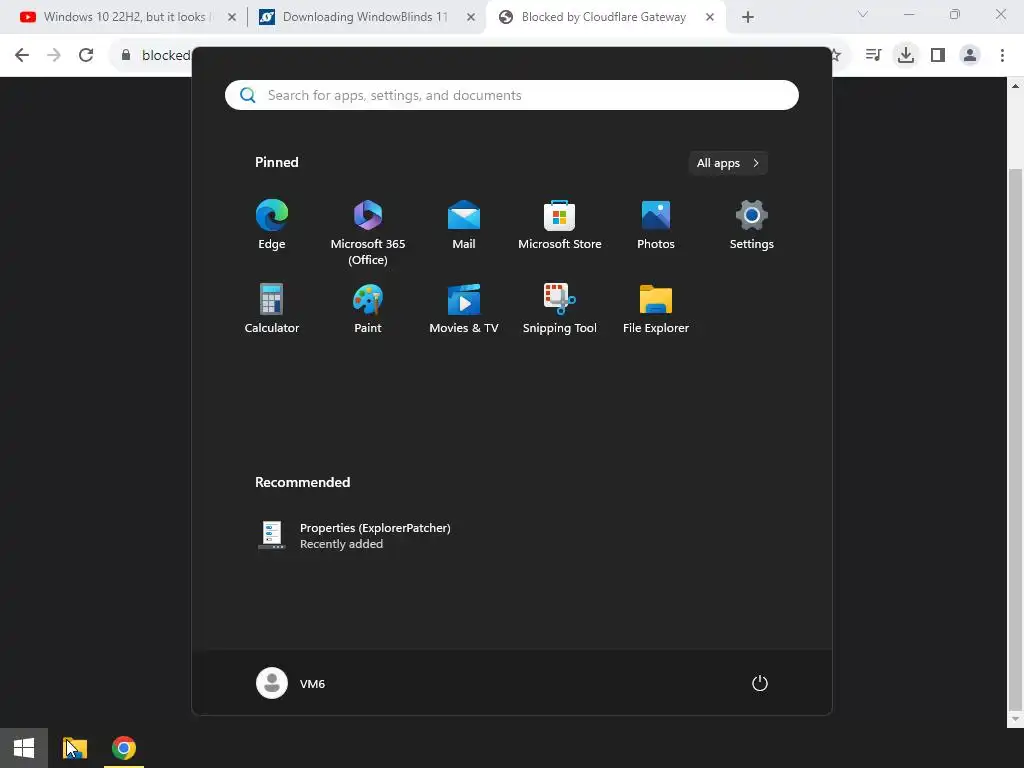
Task: Close the Downloading WindowBlinds 11 tab
Action: [471, 18]
